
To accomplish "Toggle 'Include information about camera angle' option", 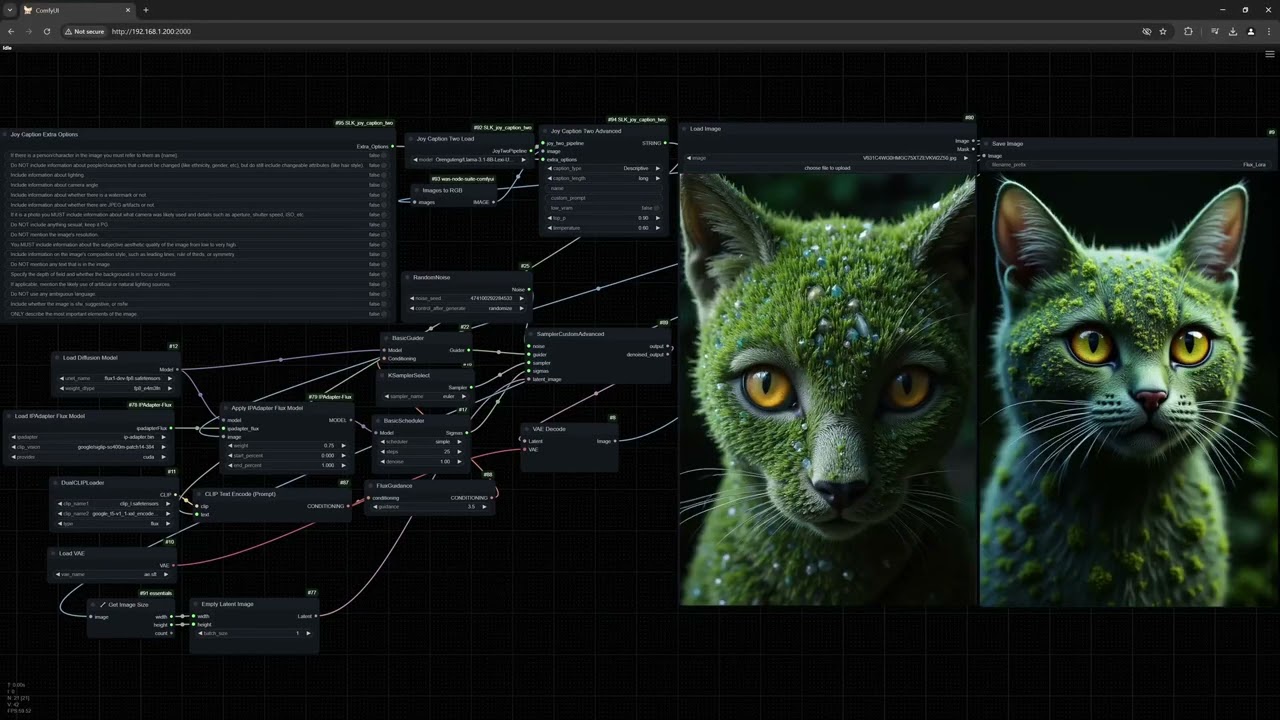I will pyautogui.click(x=198, y=185).
